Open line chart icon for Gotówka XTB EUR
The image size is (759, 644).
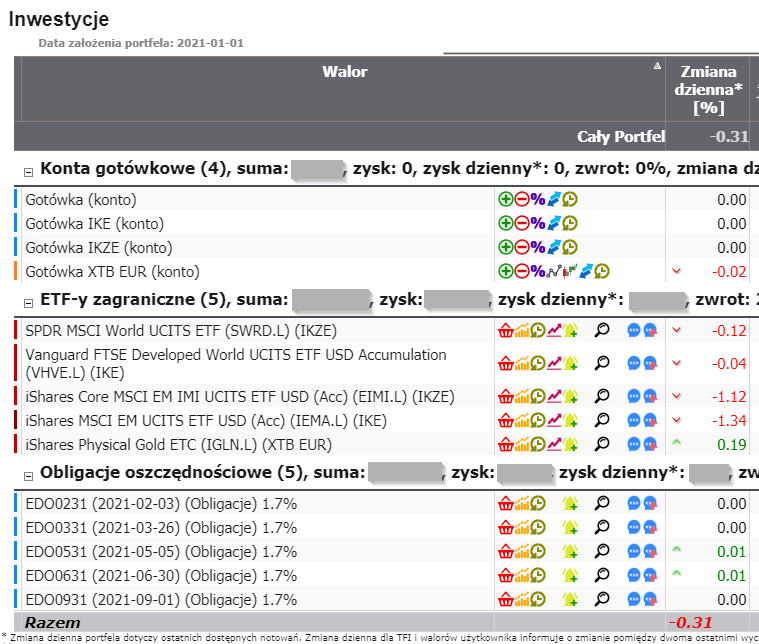(x=554, y=271)
